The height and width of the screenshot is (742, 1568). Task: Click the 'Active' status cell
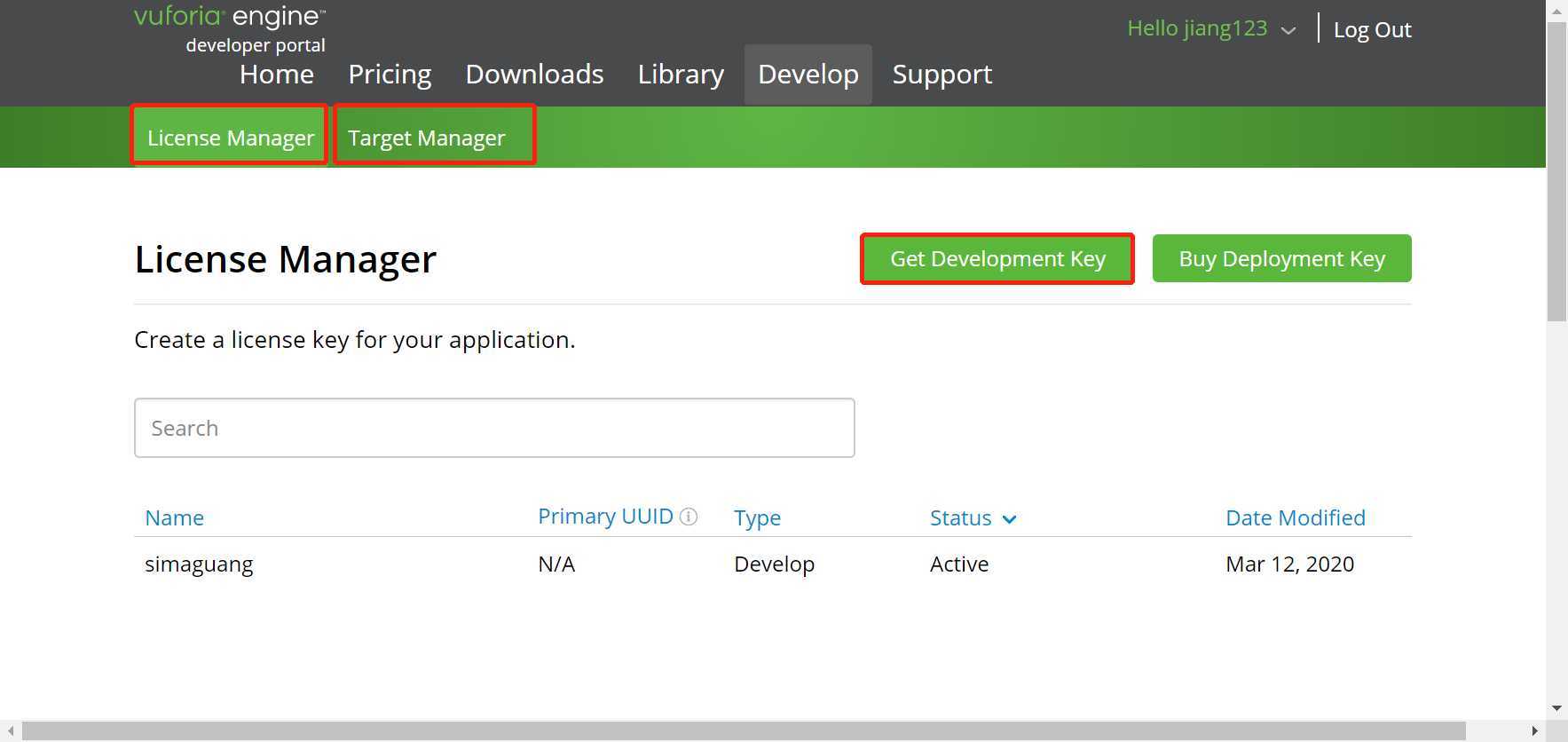959,564
